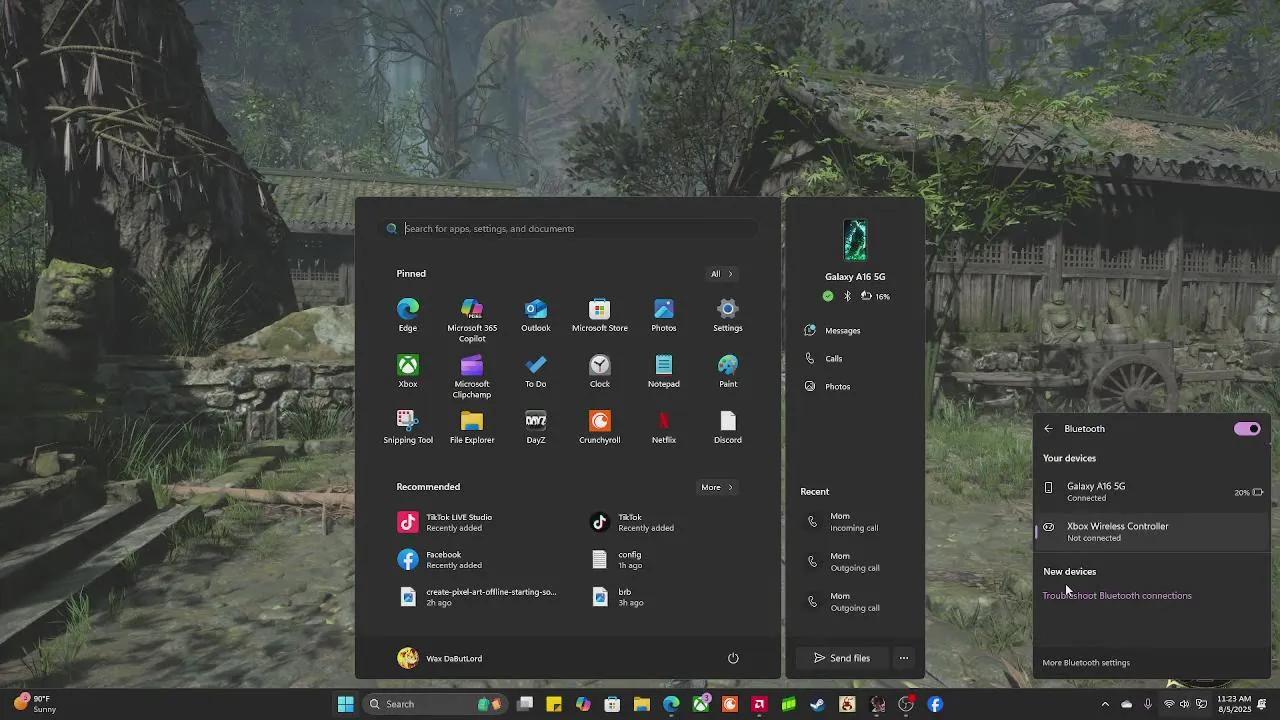1280x720 pixels.
Task: Launch Paint from pinned apps
Action: tap(728, 371)
